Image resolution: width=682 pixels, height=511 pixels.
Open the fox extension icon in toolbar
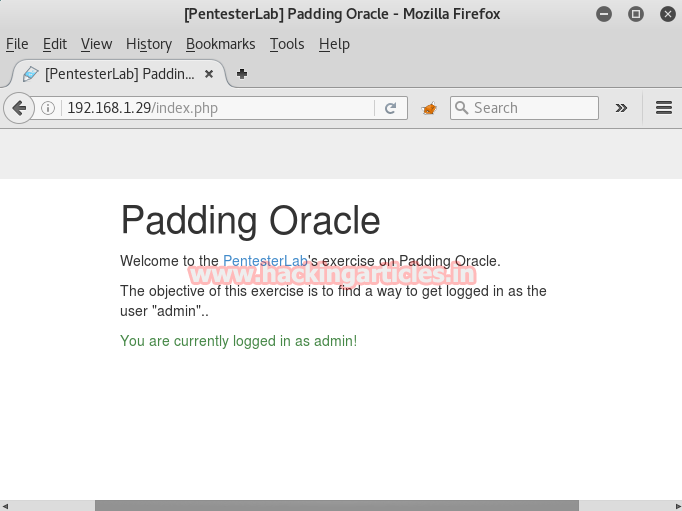429,108
